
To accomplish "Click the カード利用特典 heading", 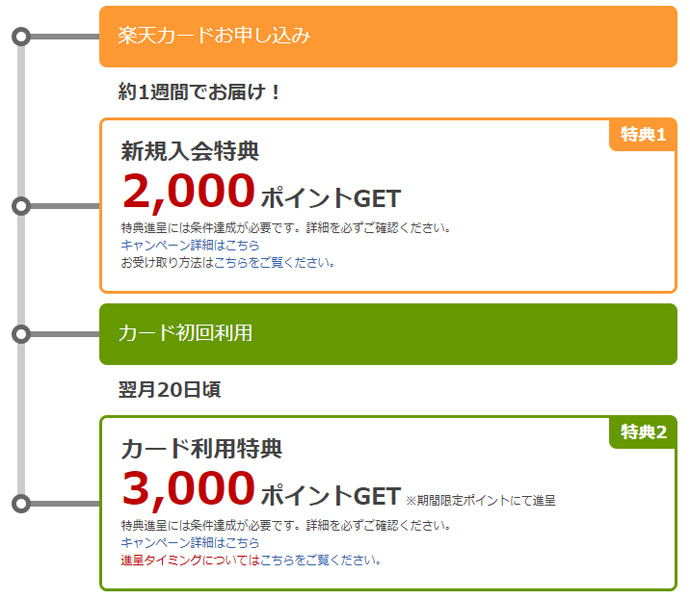I will tap(201, 449).
